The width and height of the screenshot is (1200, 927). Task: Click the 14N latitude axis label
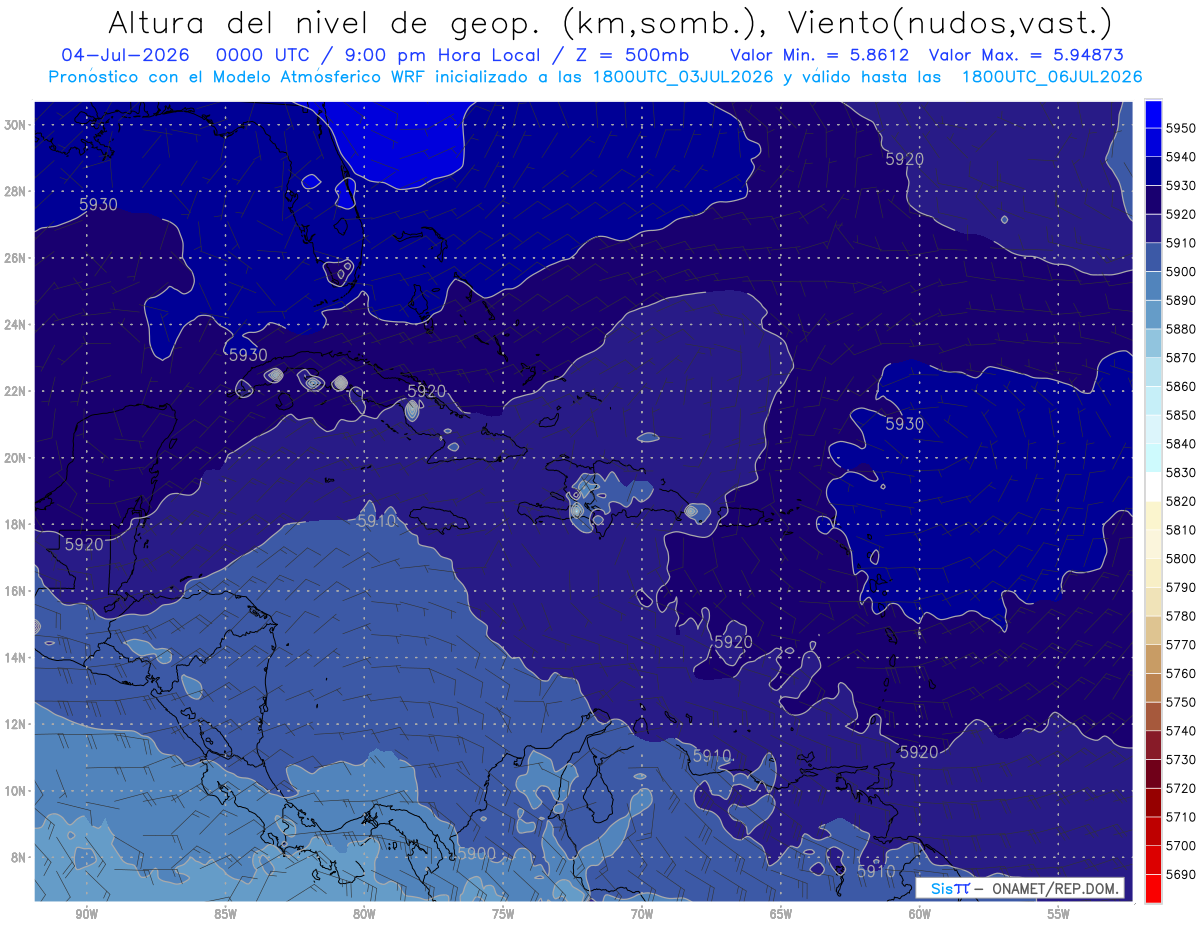point(14,658)
